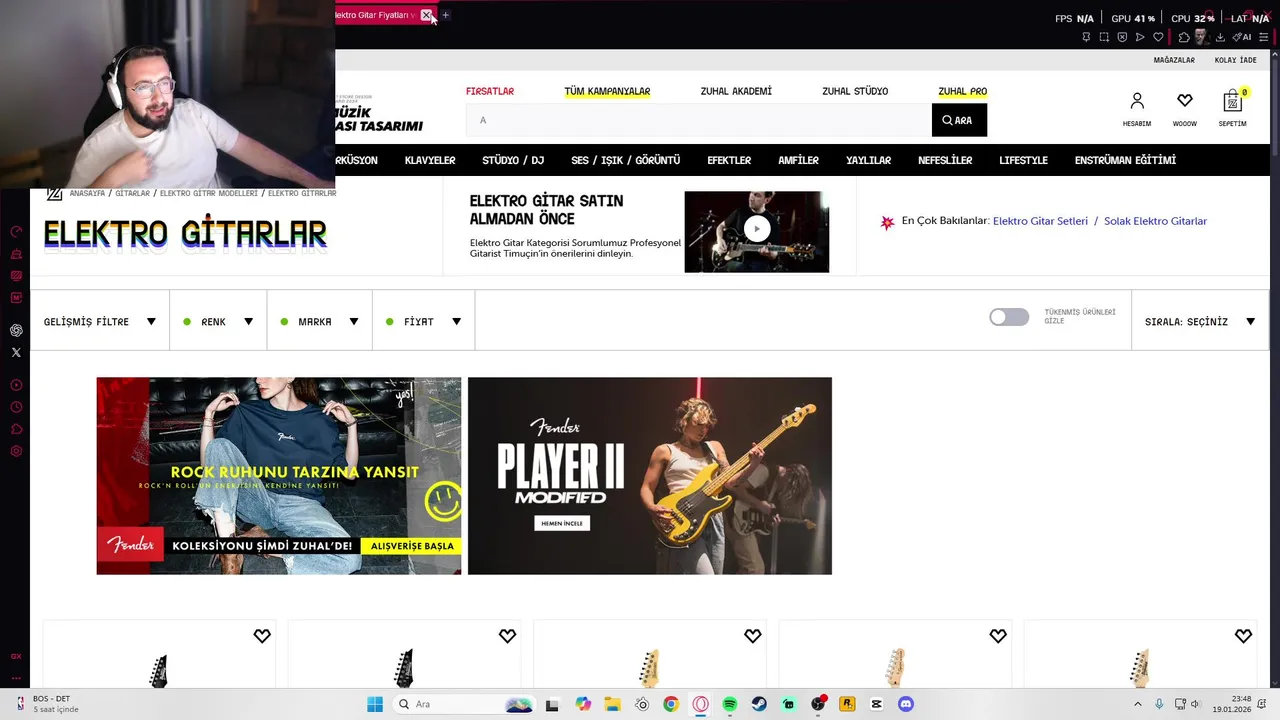Open GX Control speedometer in sidebar
The height and width of the screenshot is (720, 1280).
click(16, 231)
